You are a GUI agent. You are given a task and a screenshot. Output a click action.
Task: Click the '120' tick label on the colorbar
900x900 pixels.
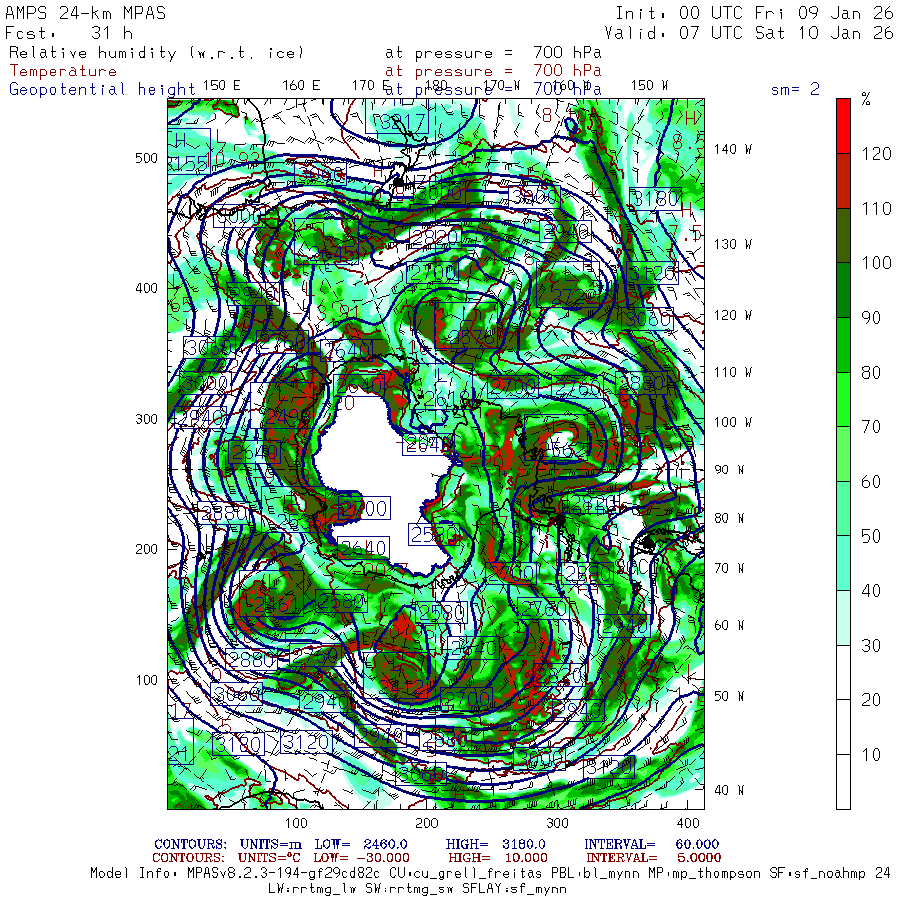(x=876, y=154)
